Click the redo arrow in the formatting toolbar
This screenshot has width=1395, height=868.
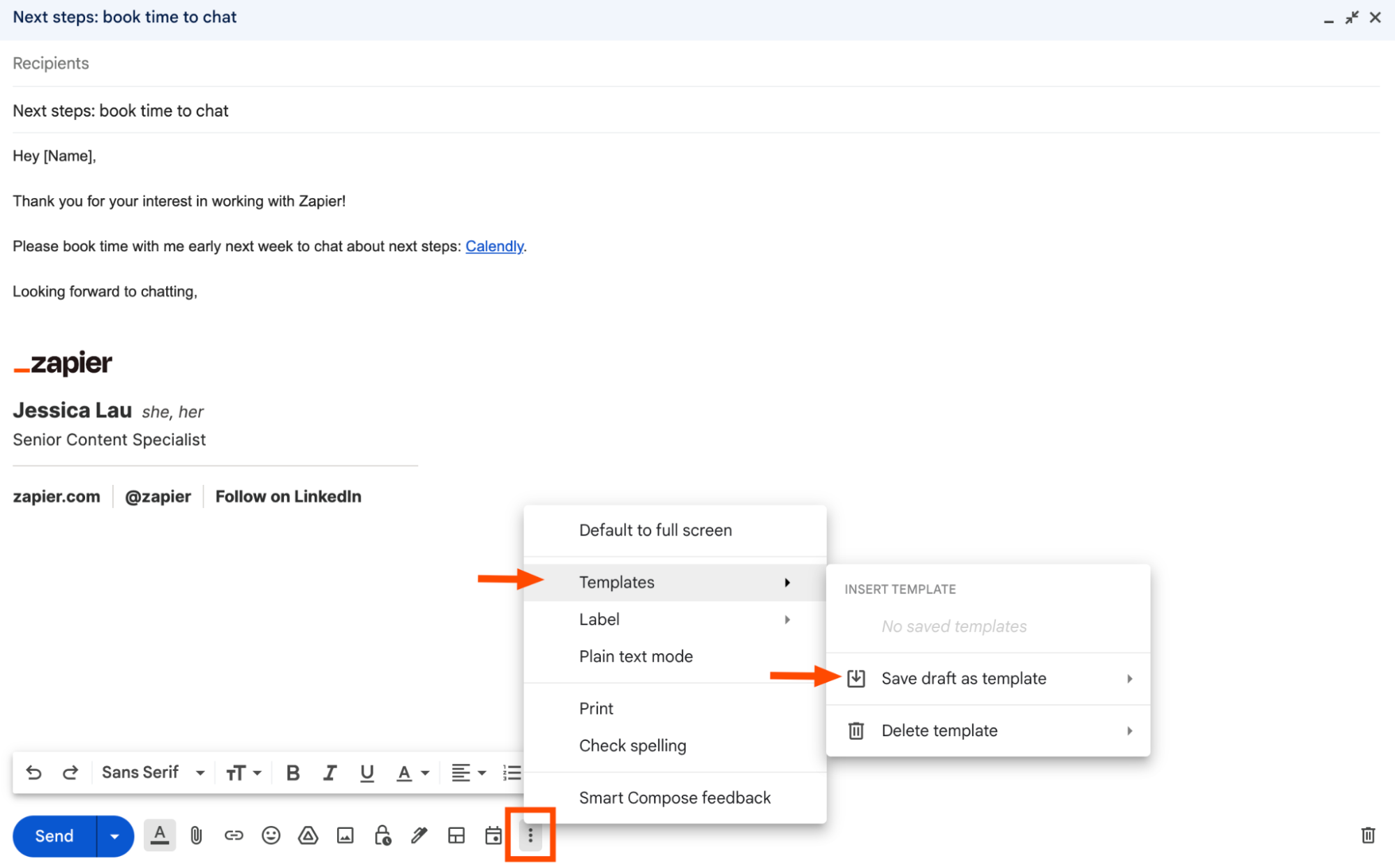pos(70,772)
